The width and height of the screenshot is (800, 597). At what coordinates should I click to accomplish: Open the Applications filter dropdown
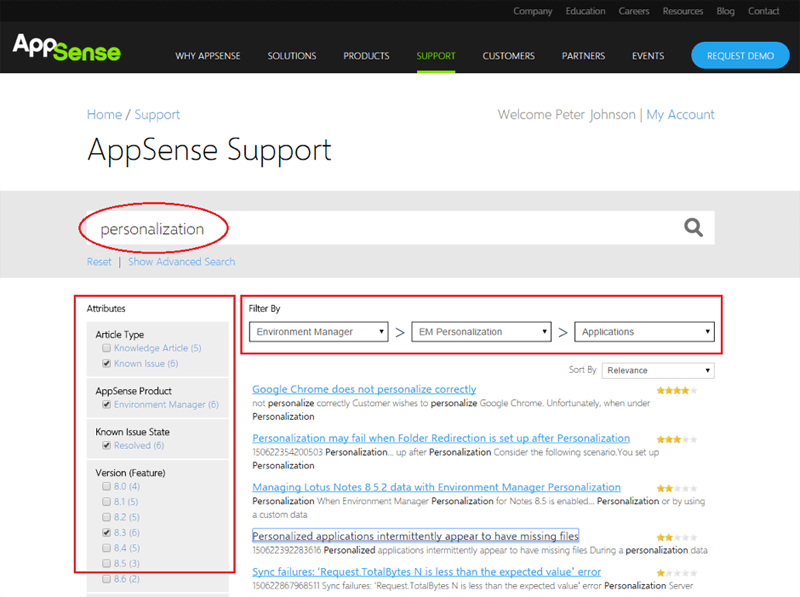pyautogui.click(x=644, y=332)
